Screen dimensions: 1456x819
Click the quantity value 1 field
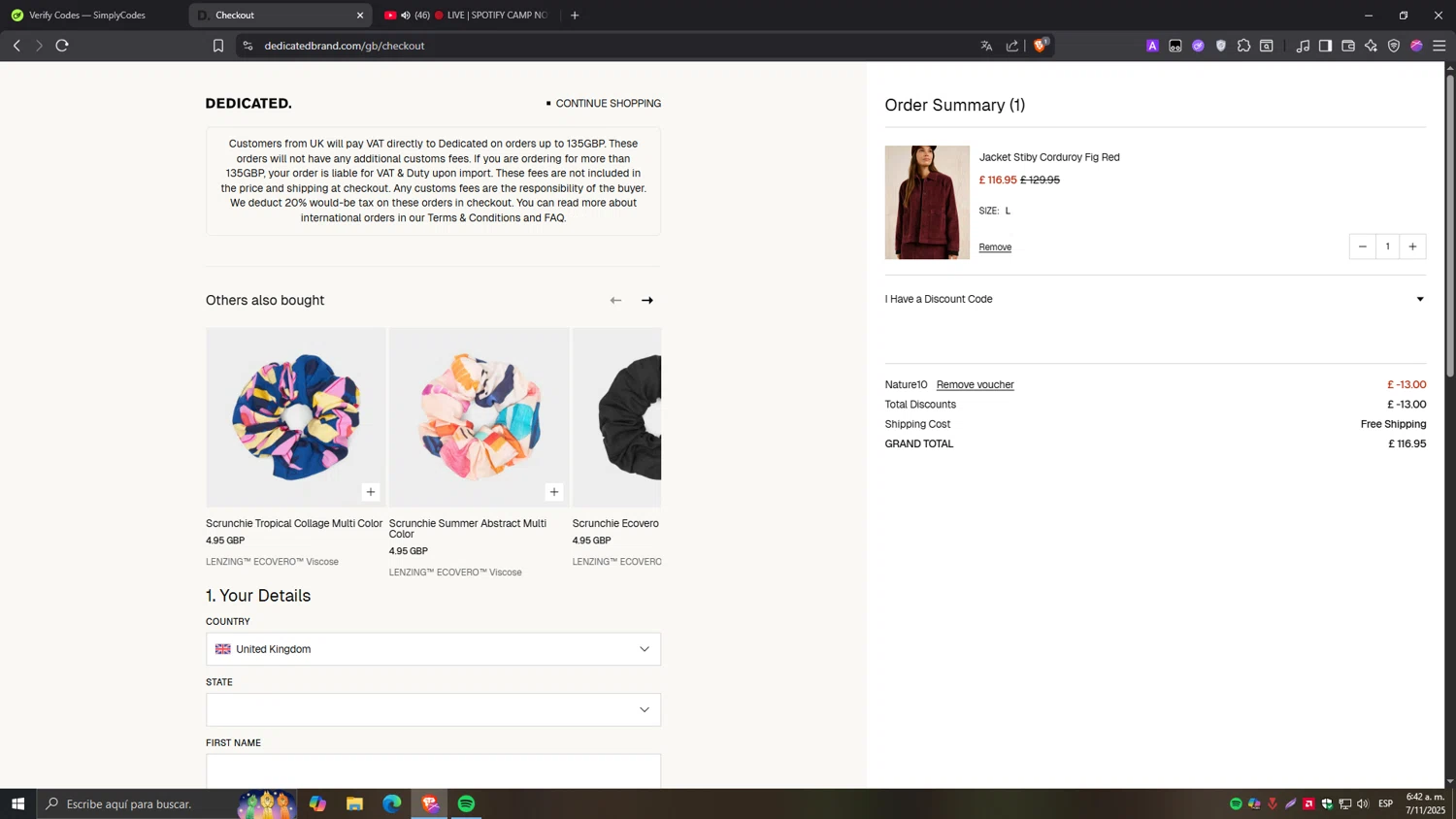[1387, 246]
